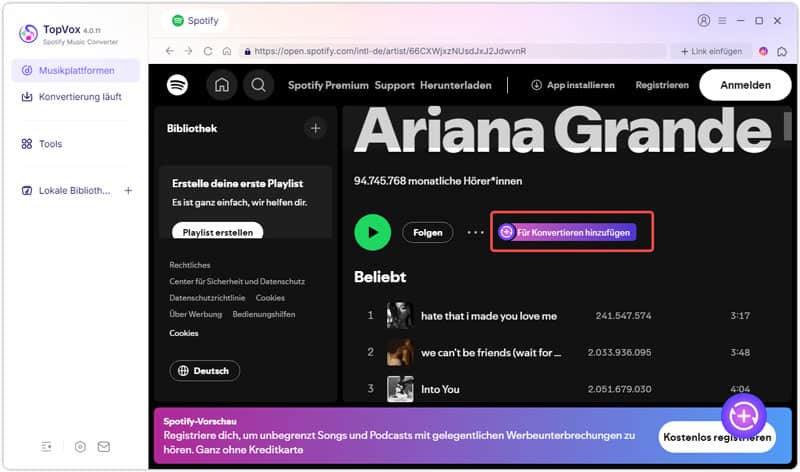Open Musikplattformen in the sidebar
The width and height of the screenshot is (800, 472).
[x=76, y=70]
